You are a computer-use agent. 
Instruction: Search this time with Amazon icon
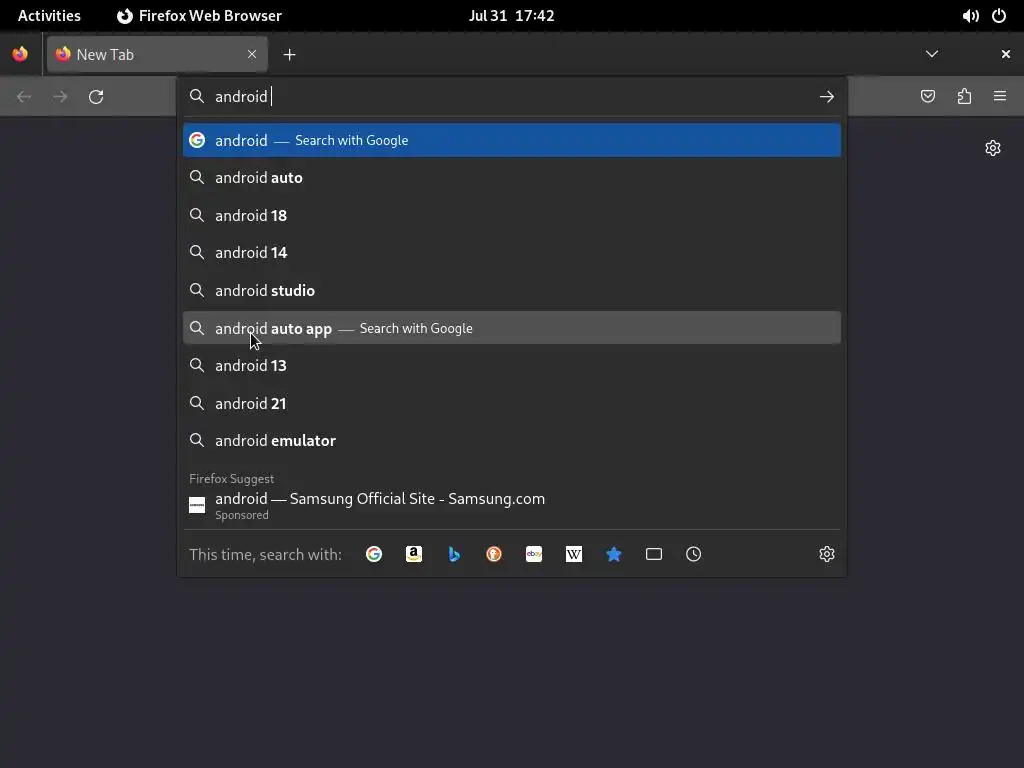pyautogui.click(x=413, y=554)
